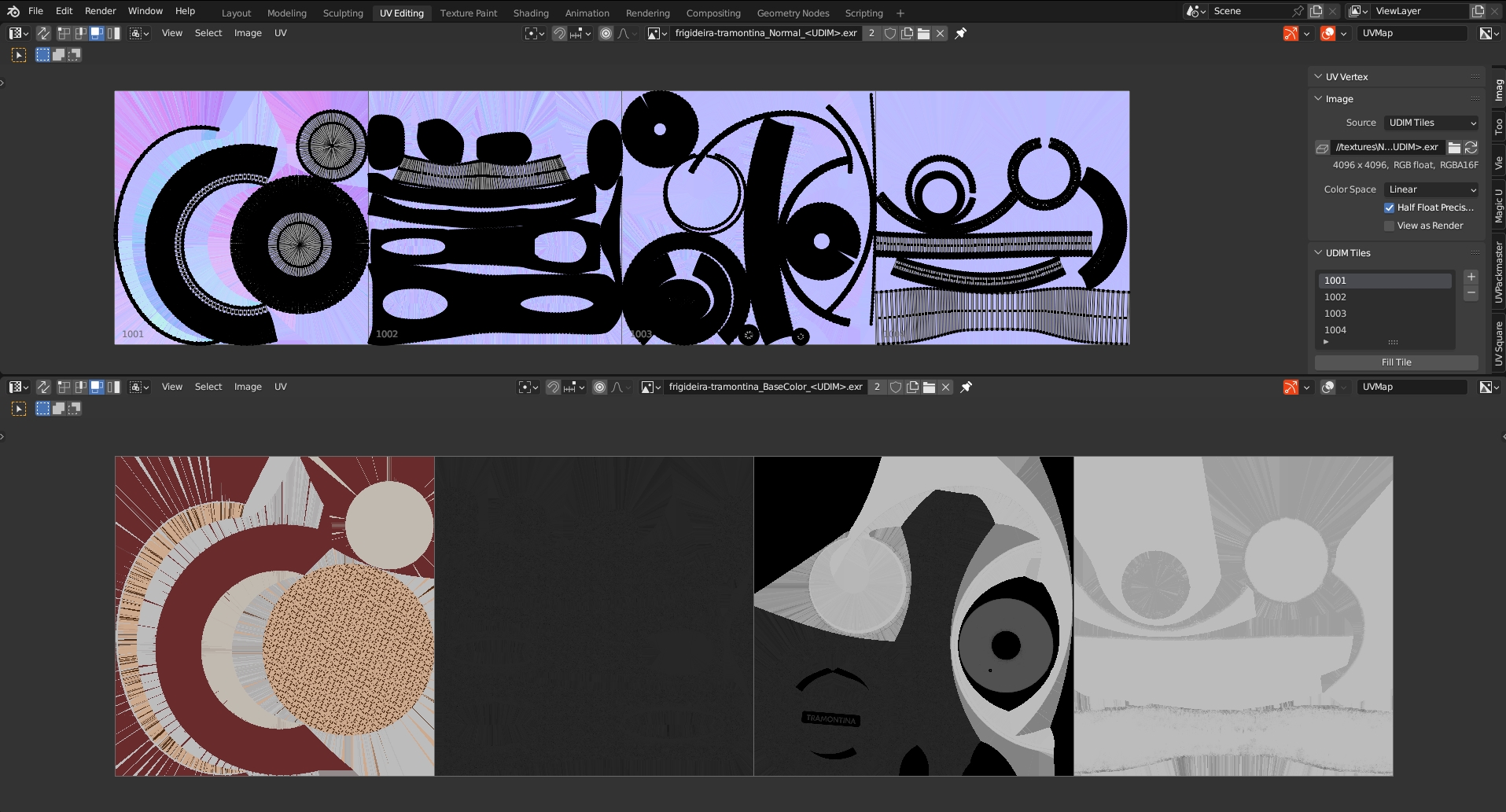Collapse the UDIM Tiles panel
This screenshot has width=1506, height=812.
tap(1318, 253)
